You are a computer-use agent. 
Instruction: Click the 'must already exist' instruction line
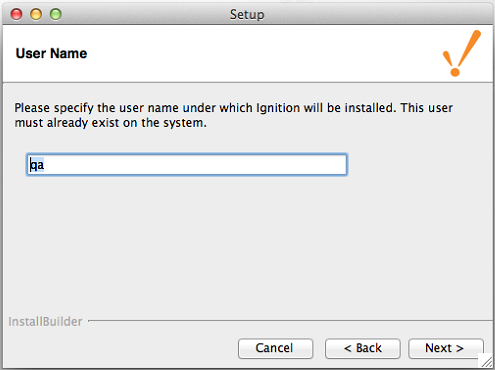pyautogui.click(x=110, y=123)
